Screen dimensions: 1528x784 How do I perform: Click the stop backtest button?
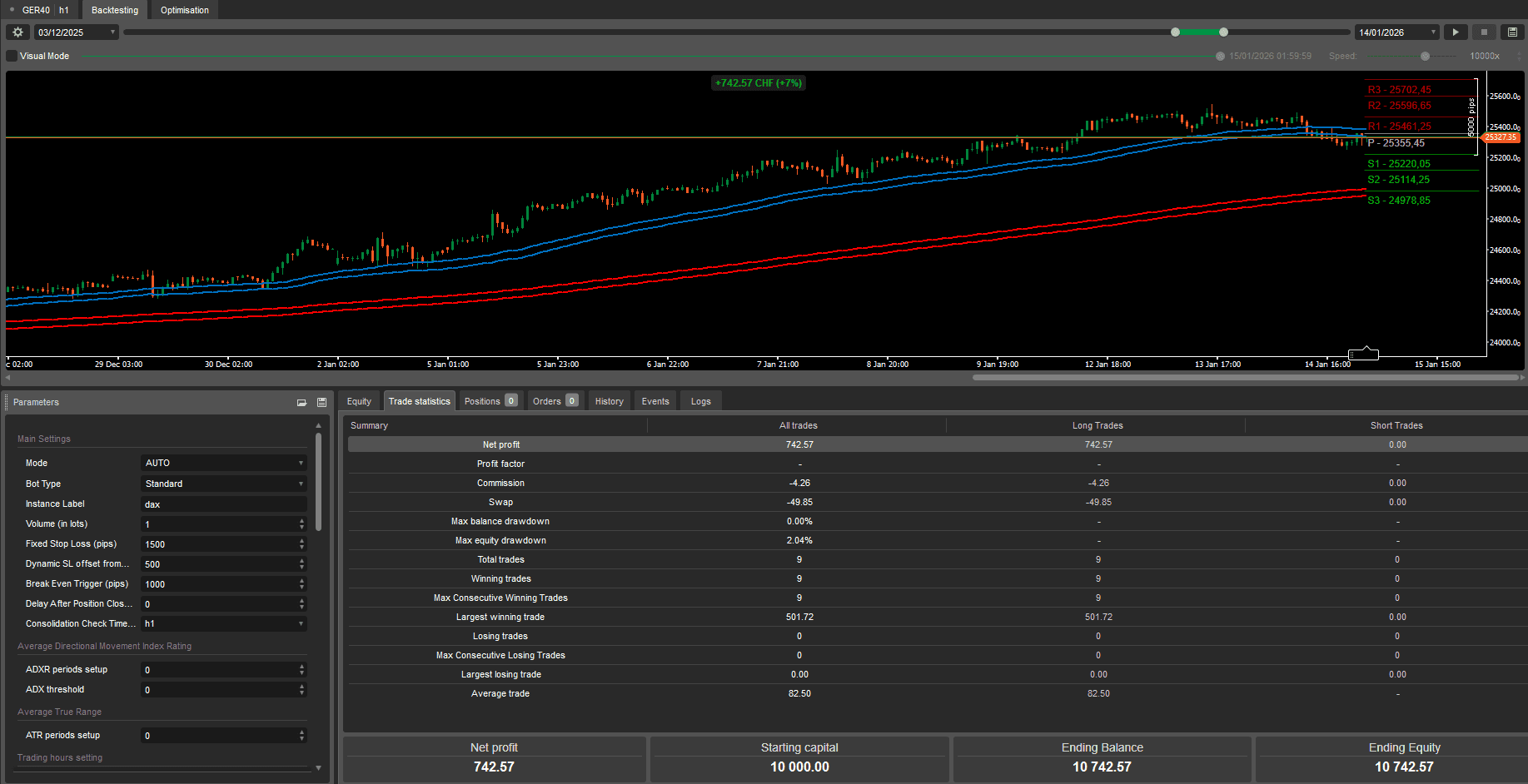click(1484, 32)
